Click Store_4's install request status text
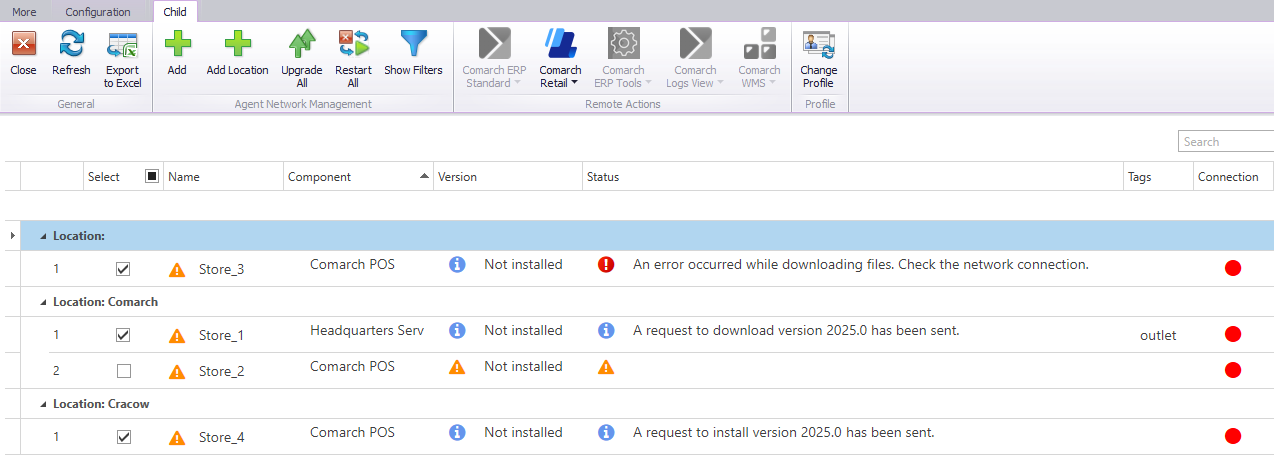The image size is (1274, 458). 784,433
